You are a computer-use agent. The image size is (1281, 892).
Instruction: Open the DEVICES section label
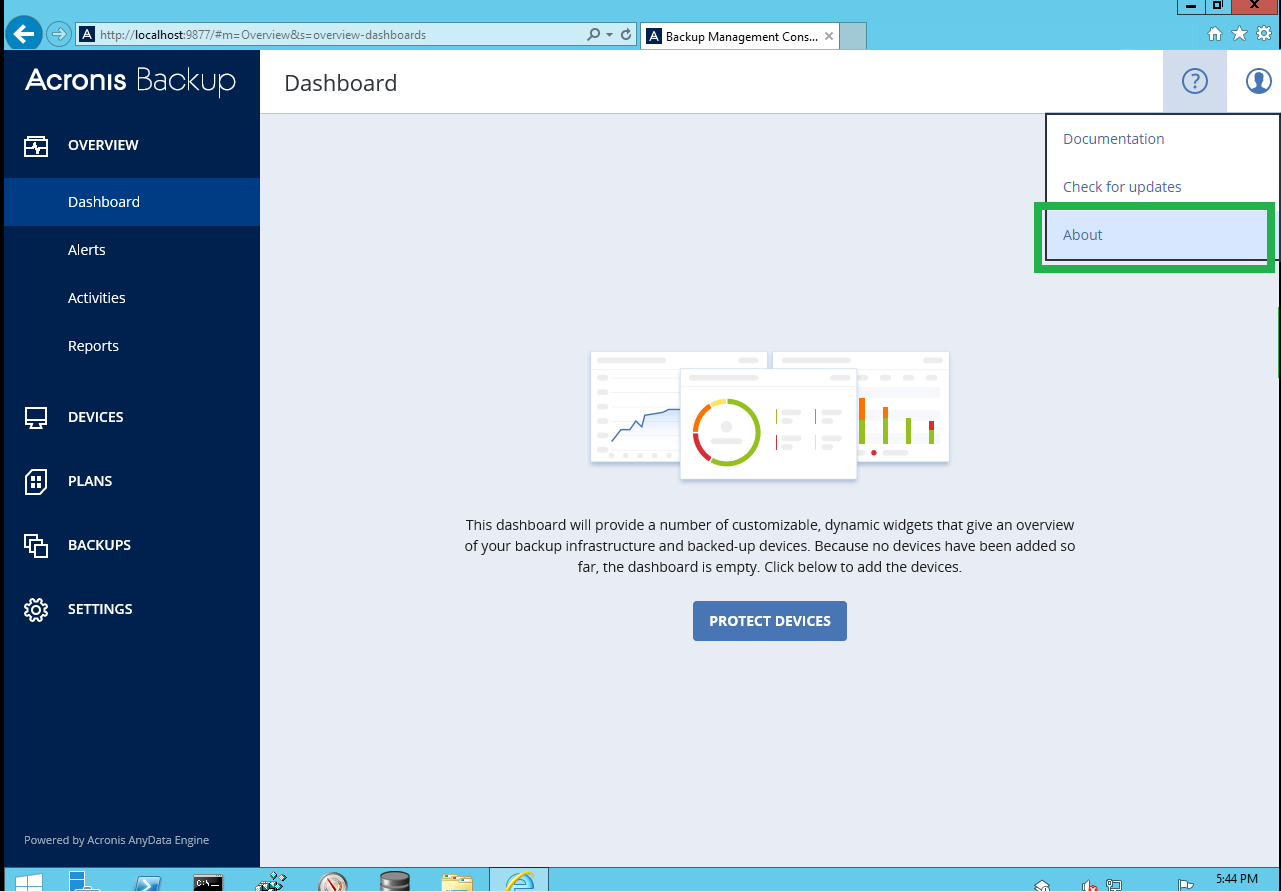96,417
